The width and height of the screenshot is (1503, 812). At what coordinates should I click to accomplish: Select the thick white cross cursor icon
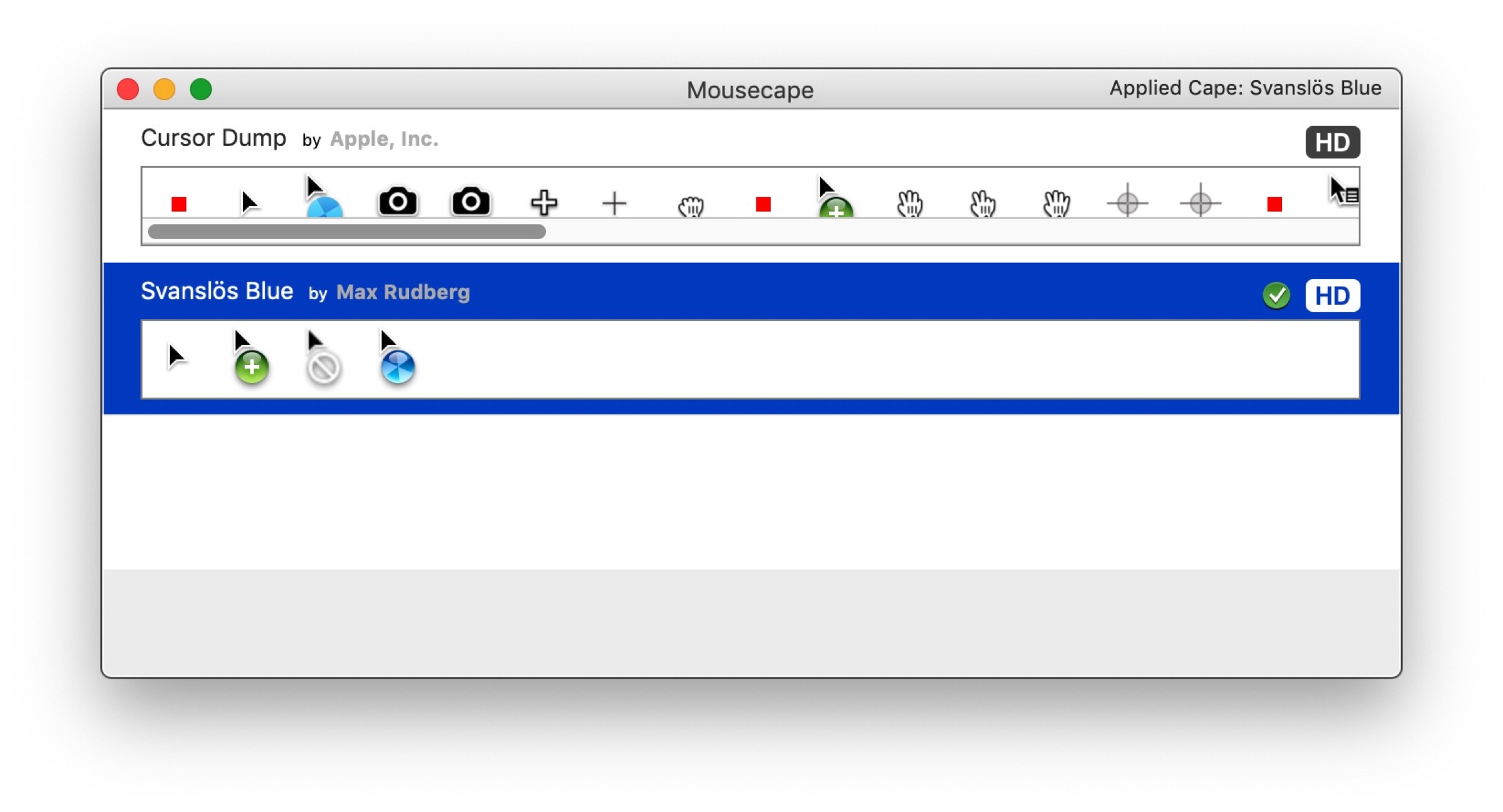(544, 202)
